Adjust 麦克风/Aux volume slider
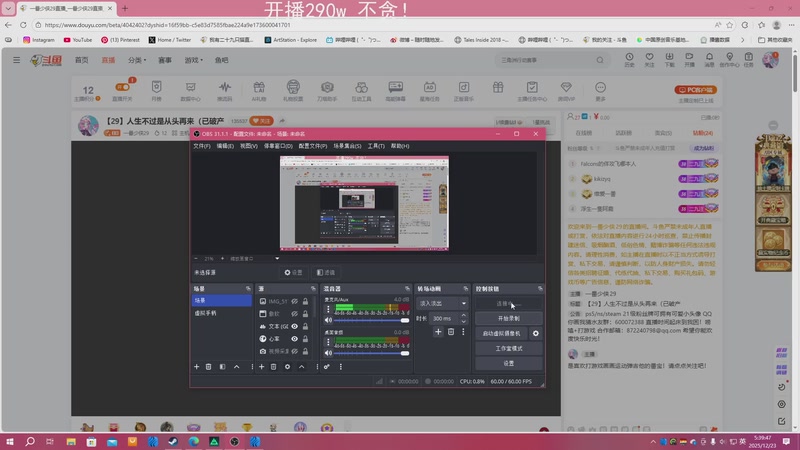Viewport: 800px width, 450px height. 371,320
